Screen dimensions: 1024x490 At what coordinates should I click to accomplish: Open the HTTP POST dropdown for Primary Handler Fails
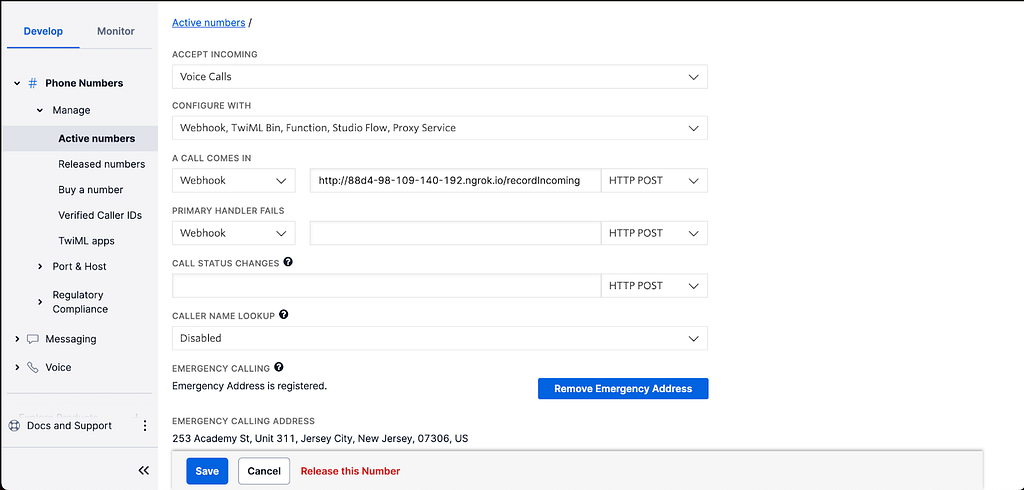tap(654, 233)
